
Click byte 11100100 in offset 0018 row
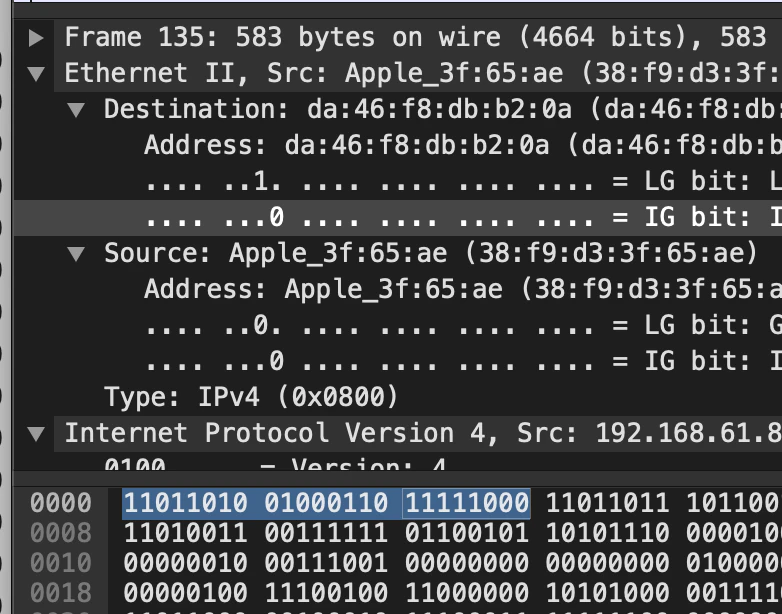[x=326, y=593]
